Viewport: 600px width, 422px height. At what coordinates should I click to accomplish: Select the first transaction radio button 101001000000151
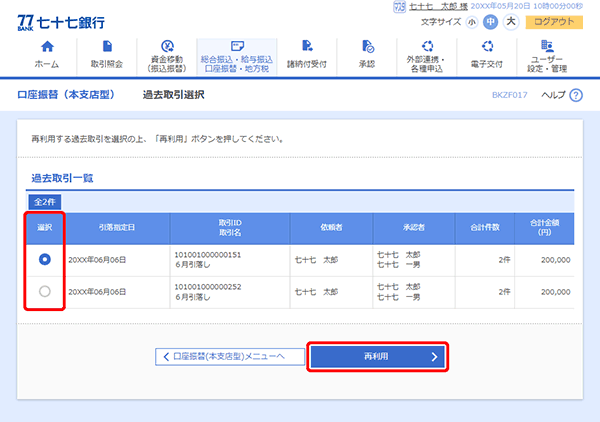43,259
